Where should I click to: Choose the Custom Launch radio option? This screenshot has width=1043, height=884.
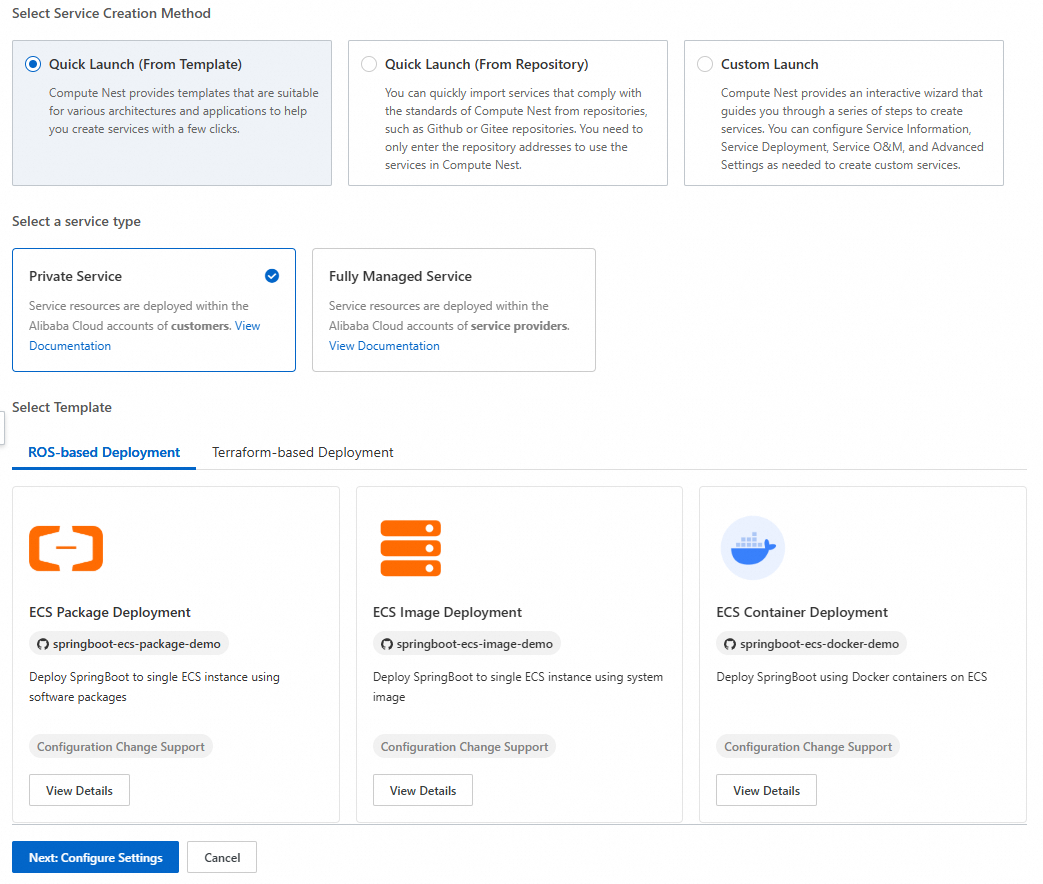pyautogui.click(x=705, y=64)
